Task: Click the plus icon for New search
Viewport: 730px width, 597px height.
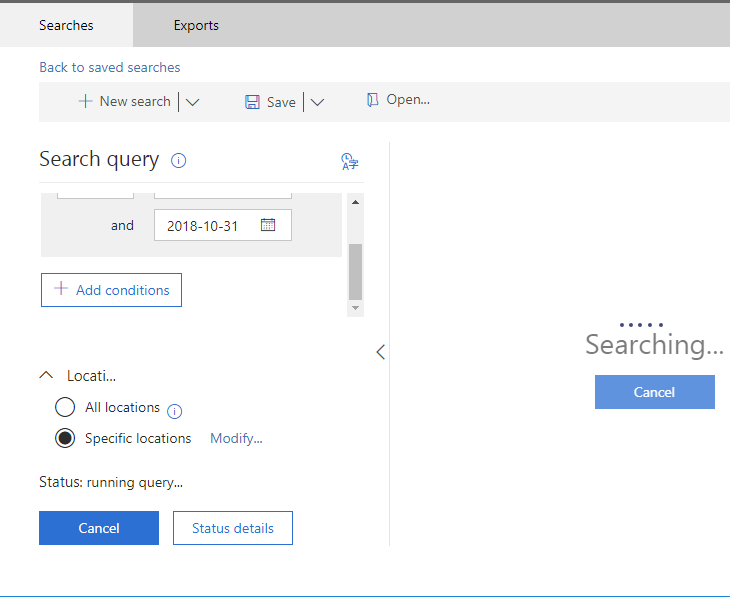Action: [85, 101]
